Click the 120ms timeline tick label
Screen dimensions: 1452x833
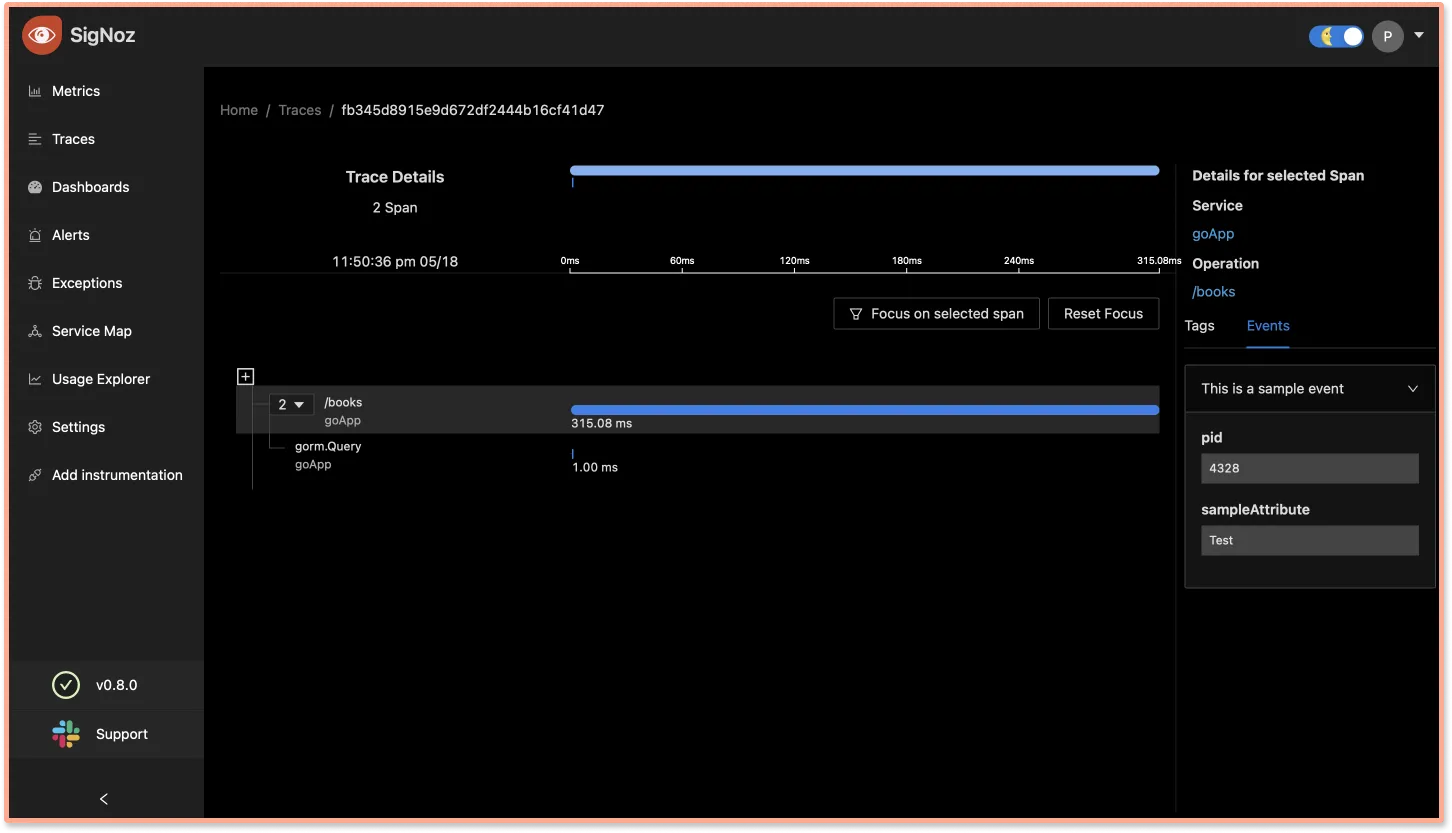[795, 261]
